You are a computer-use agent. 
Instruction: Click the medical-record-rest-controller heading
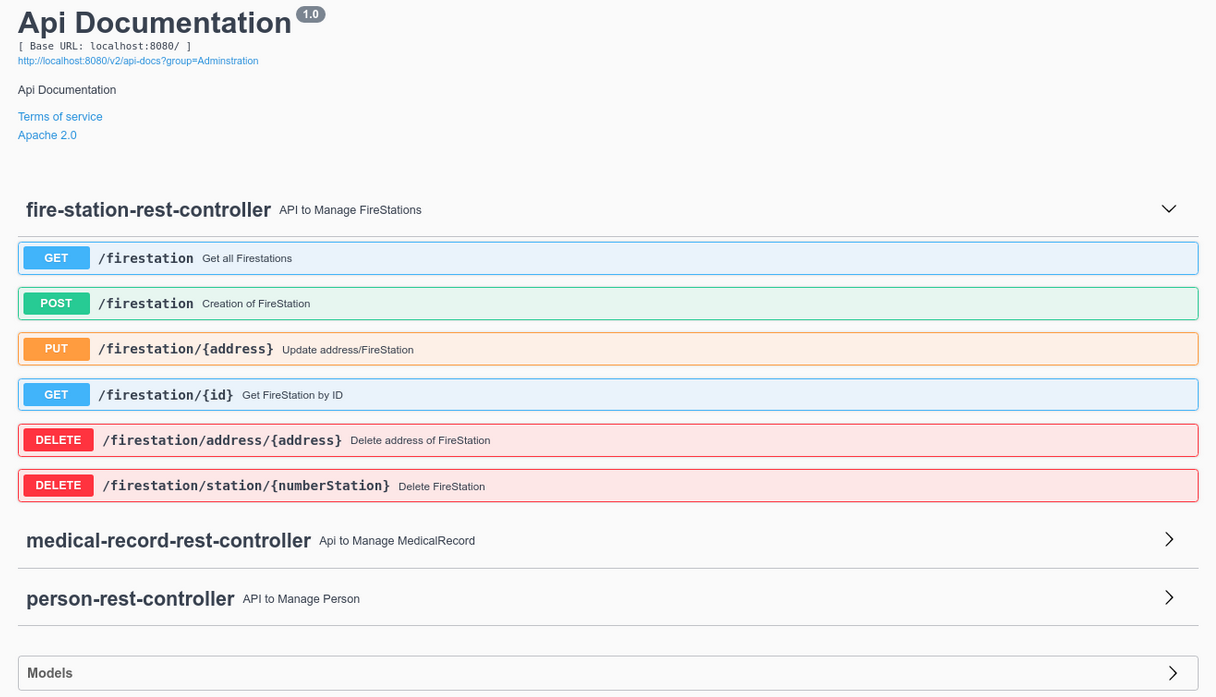coord(168,541)
